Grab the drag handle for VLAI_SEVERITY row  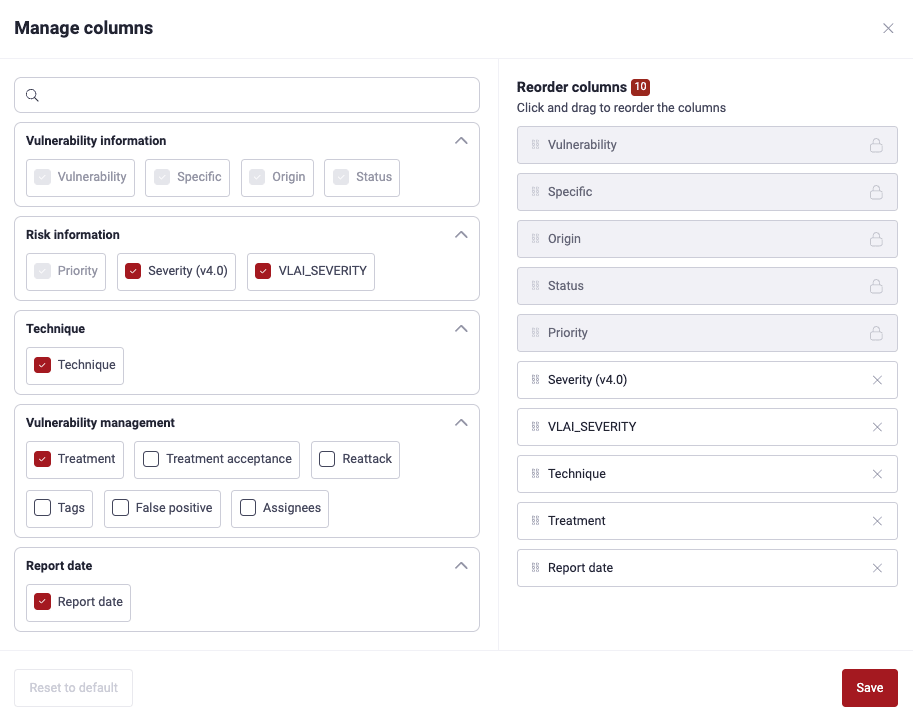(x=535, y=427)
